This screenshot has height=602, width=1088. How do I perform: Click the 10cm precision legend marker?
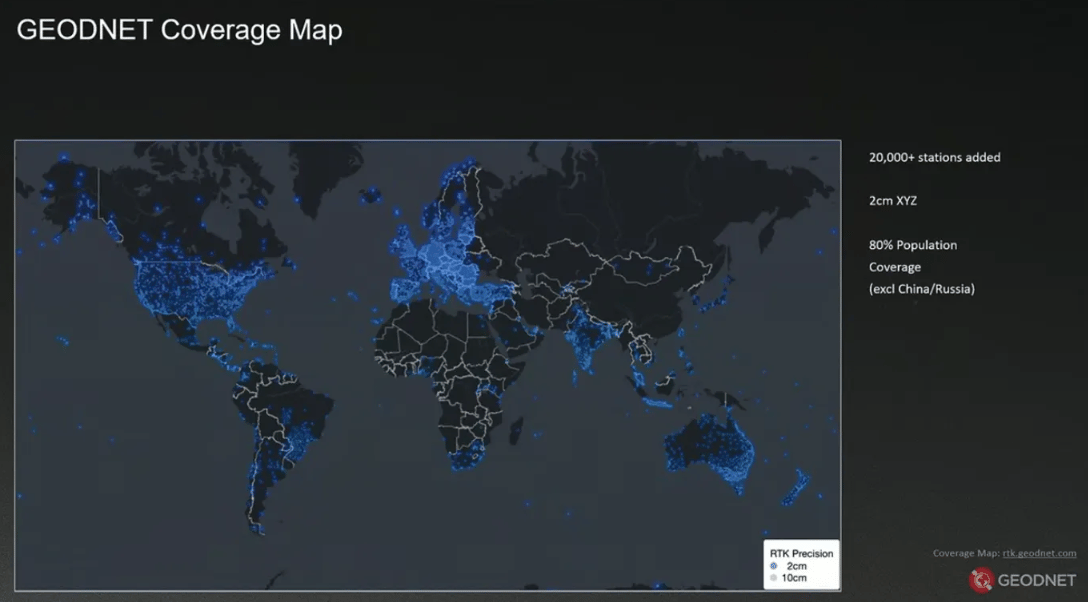tap(774, 578)
